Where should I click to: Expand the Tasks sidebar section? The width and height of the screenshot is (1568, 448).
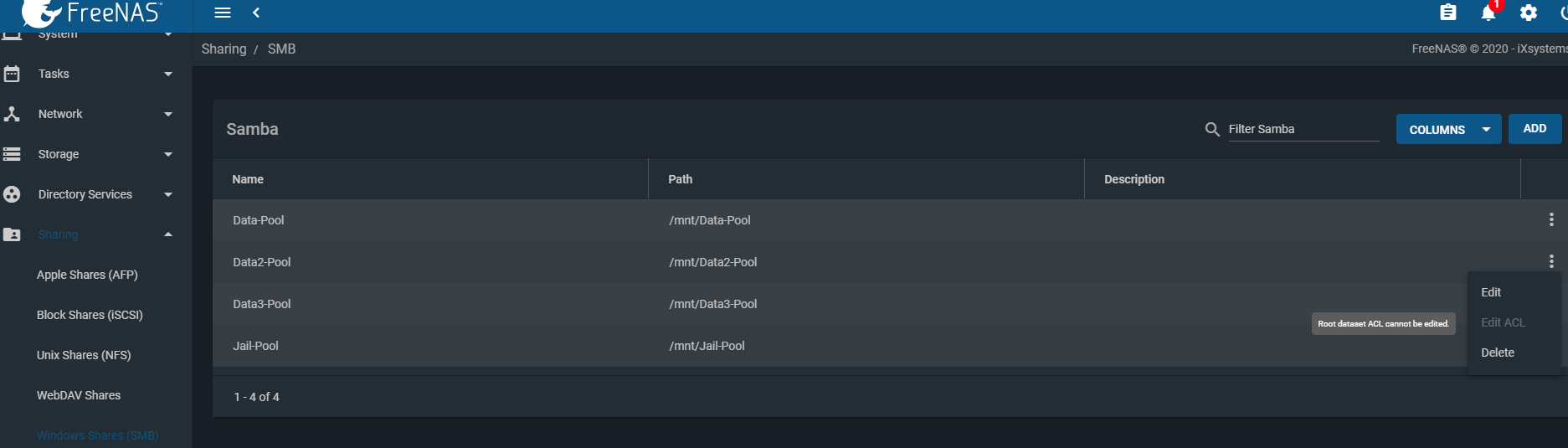87,74
